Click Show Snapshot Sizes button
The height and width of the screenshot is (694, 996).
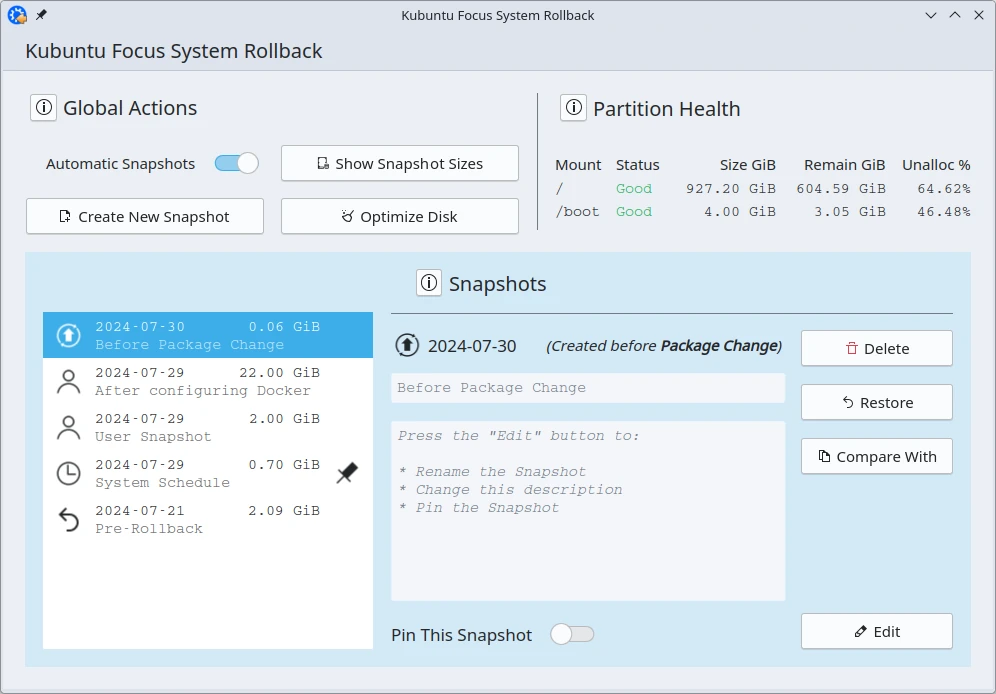pos(400,164)
